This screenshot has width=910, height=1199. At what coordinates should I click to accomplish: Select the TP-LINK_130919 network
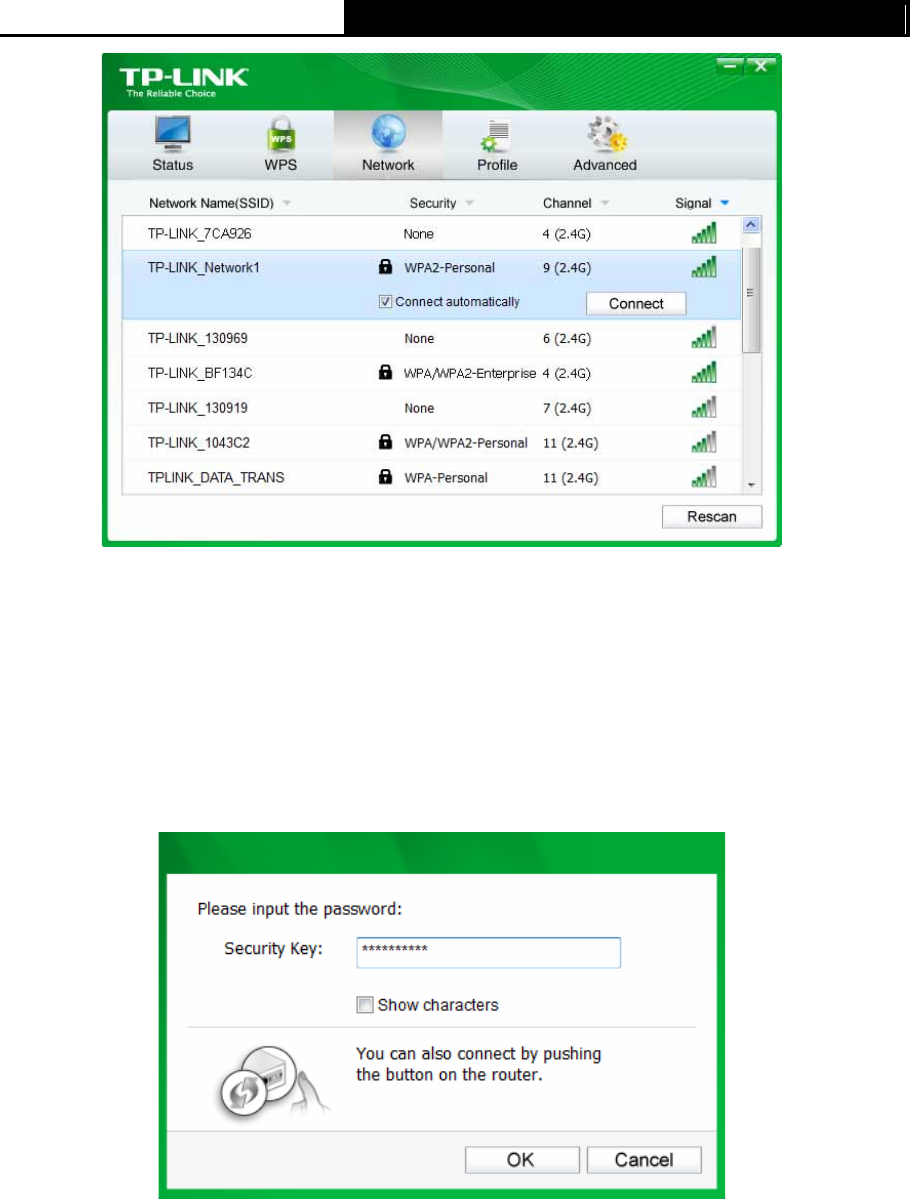[431, 408]
